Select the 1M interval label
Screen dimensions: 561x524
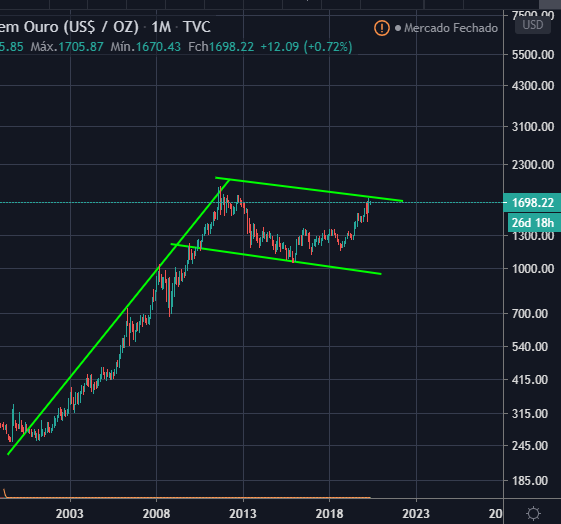click(x=161, y=27)
